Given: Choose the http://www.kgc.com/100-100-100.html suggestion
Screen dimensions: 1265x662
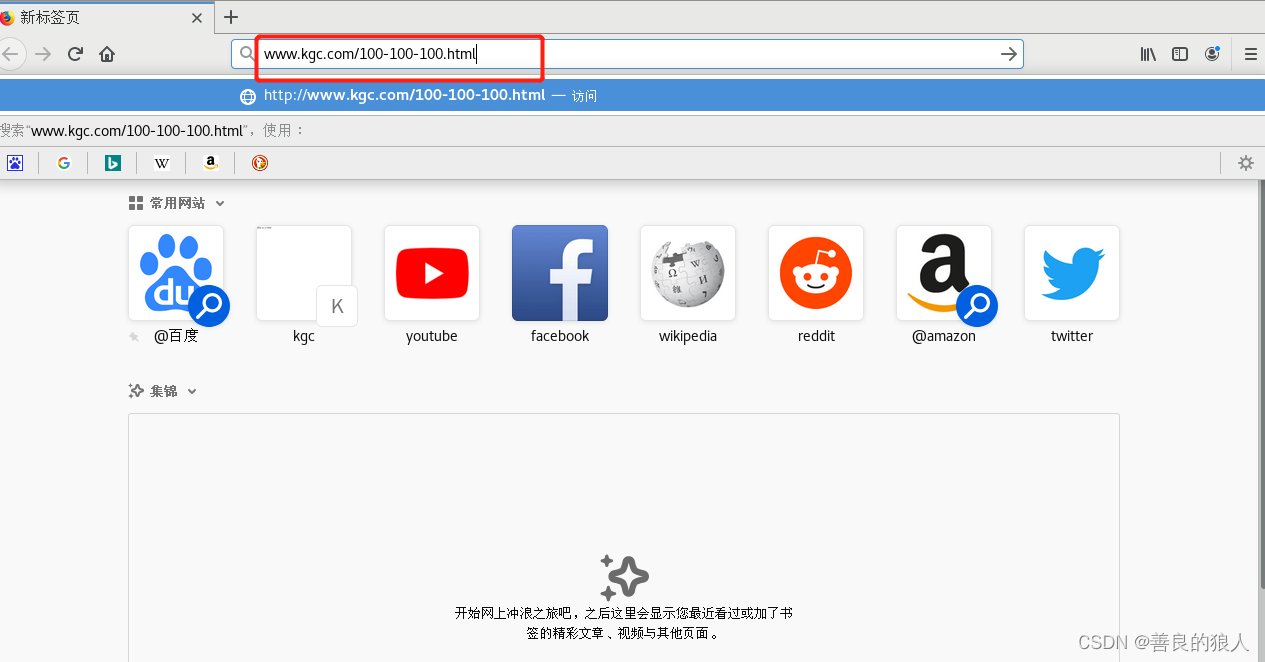Looking at the screenshot, I should 632,96.
